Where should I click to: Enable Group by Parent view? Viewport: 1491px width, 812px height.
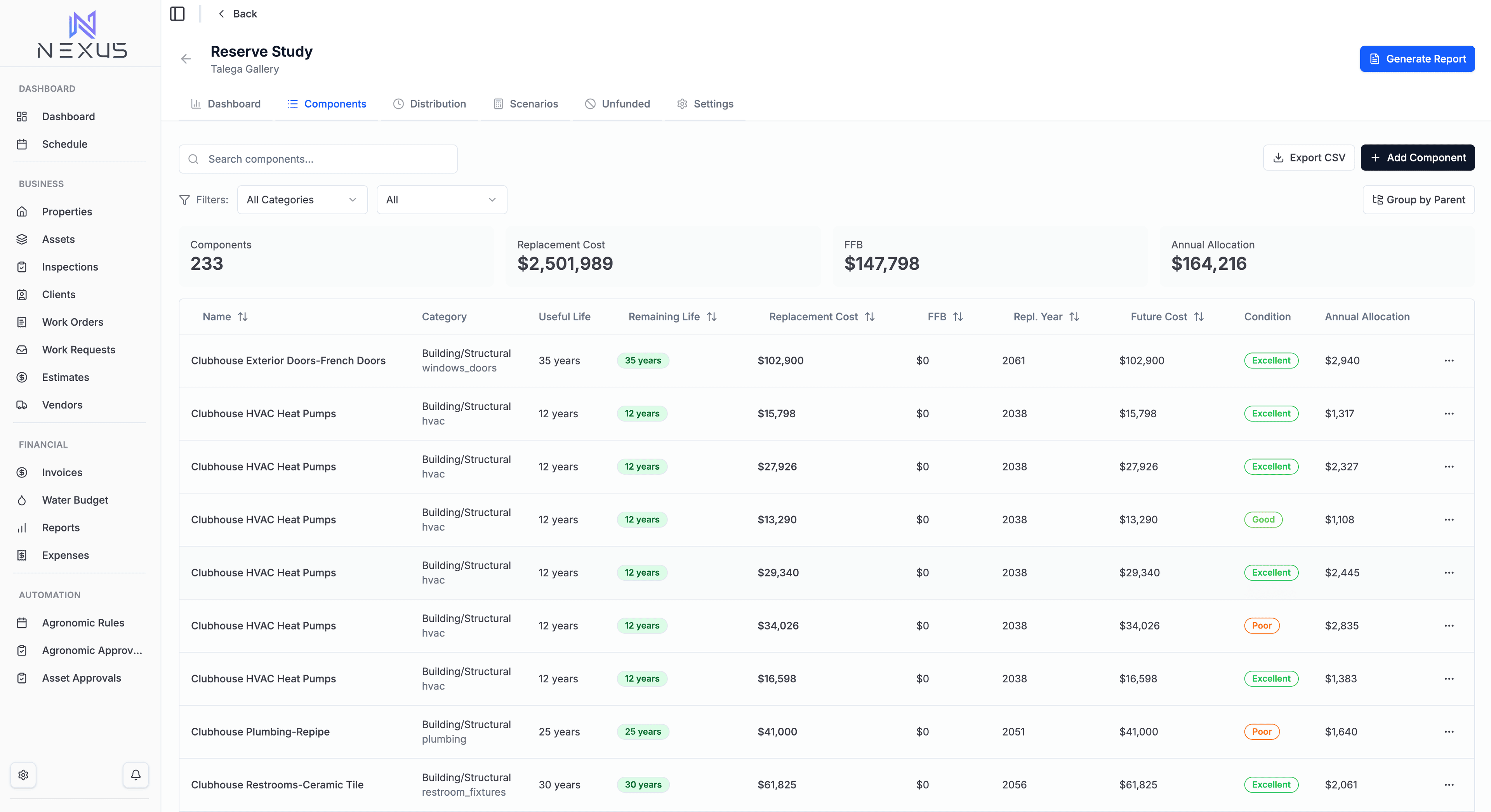[x=1419, y=199]
